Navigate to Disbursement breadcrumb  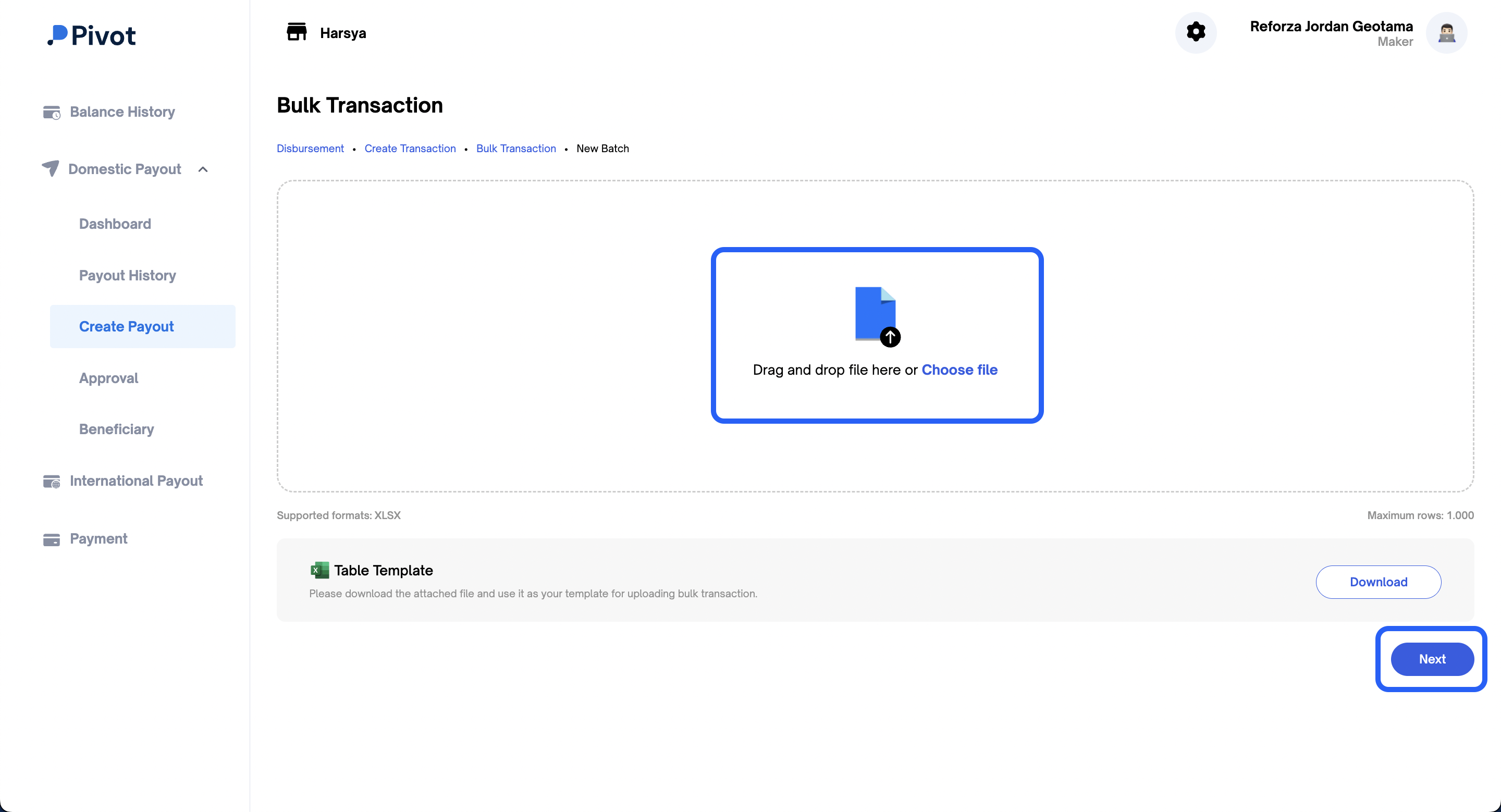click(310, 149)
